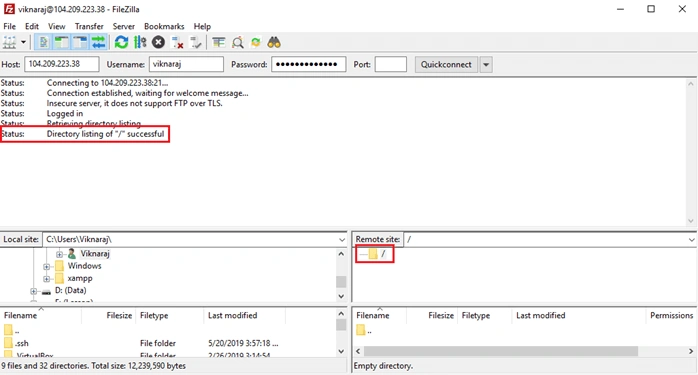The image size is (698, 375).
Task: Reconnect to the last server
Action: (196, 43)
